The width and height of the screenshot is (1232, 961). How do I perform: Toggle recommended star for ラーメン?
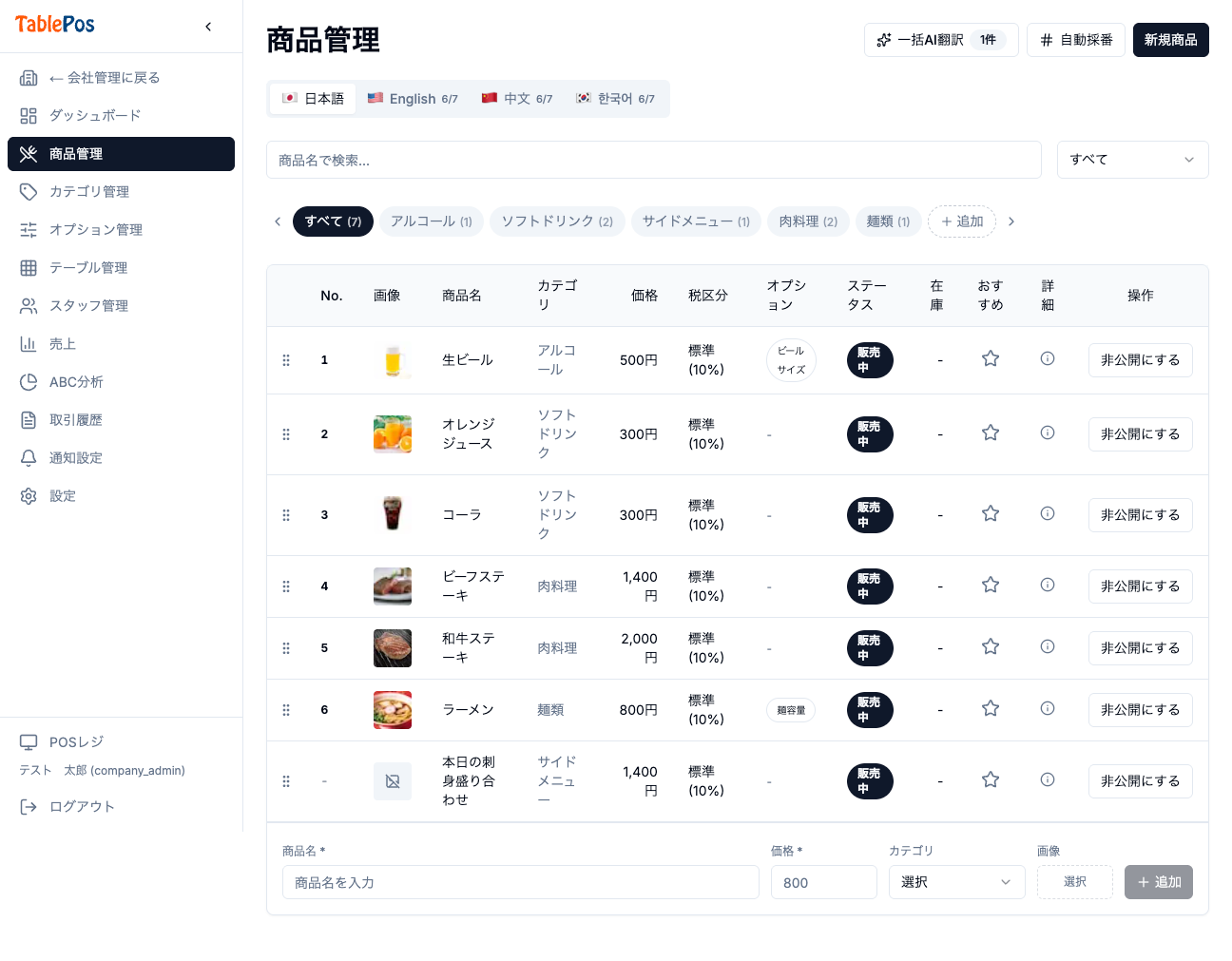click(x=991, y=708)
